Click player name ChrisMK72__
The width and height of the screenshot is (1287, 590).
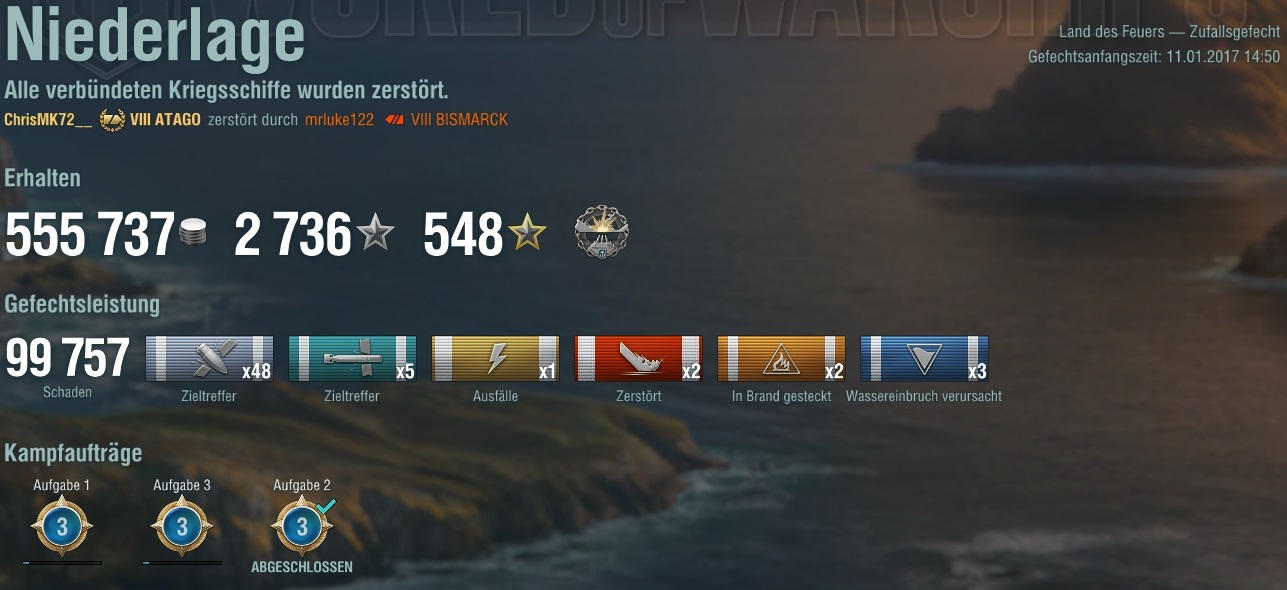point(48,120)
